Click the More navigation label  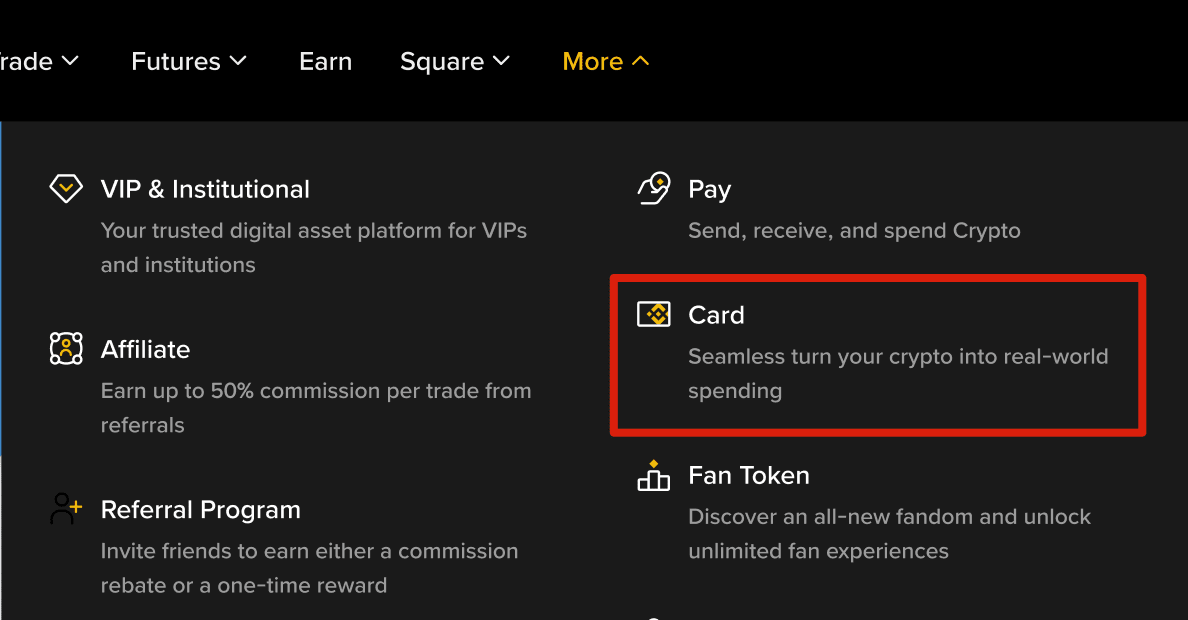pyautogui.click(x=593, y=61)
